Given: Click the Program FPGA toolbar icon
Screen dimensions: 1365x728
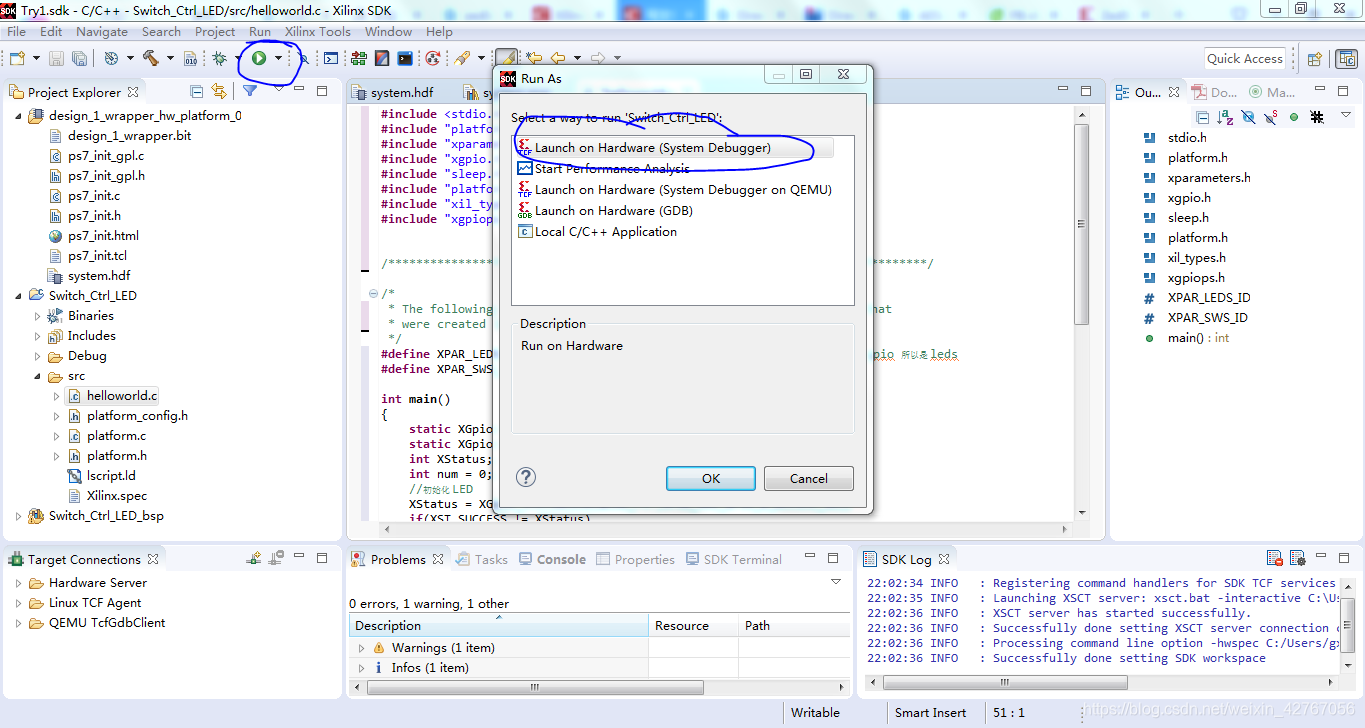Looking at the screenshot, I should [x=359, y=58].
